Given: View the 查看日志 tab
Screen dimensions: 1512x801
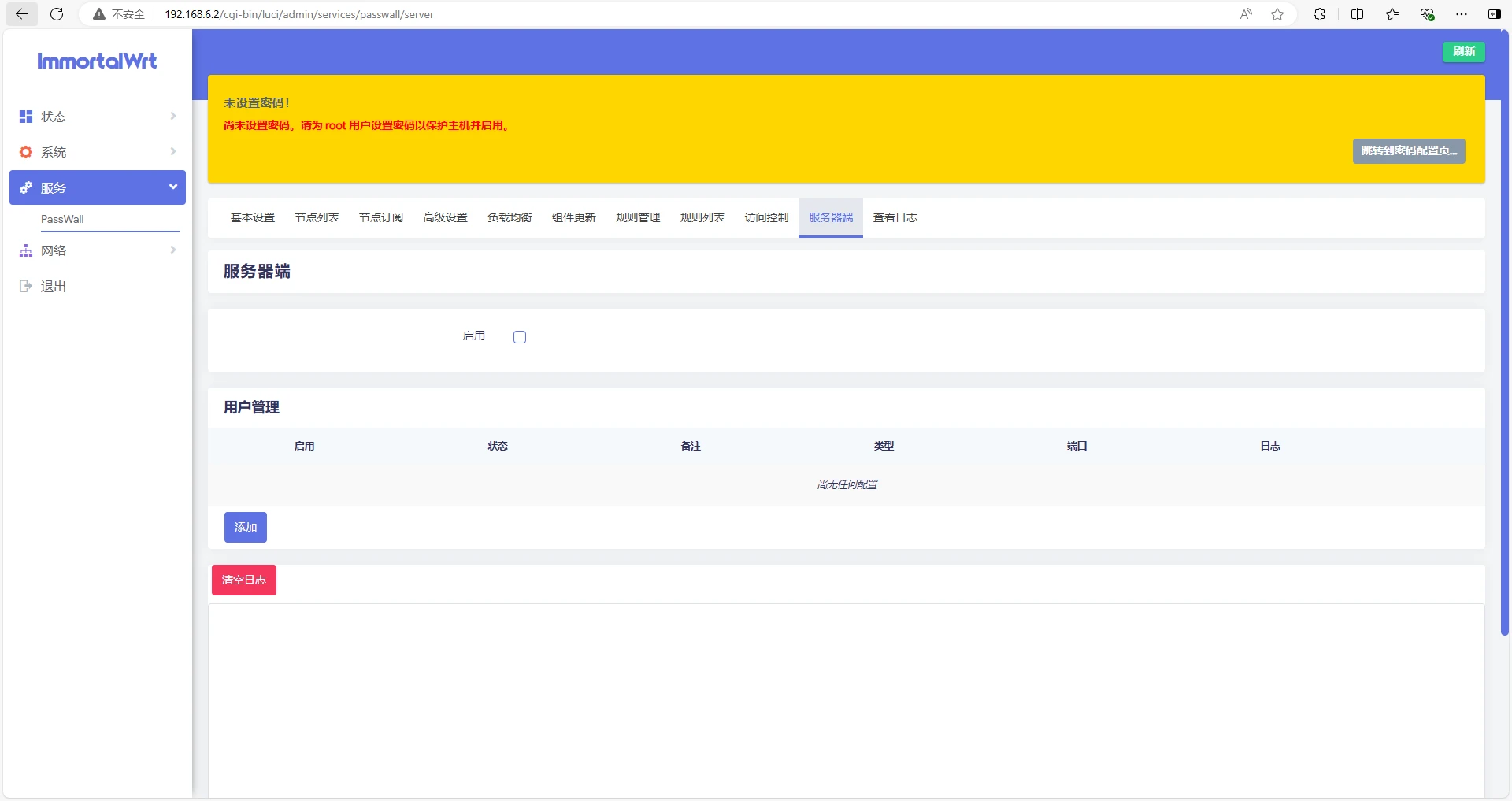Looking at the screenshot, I should (895, 217).
